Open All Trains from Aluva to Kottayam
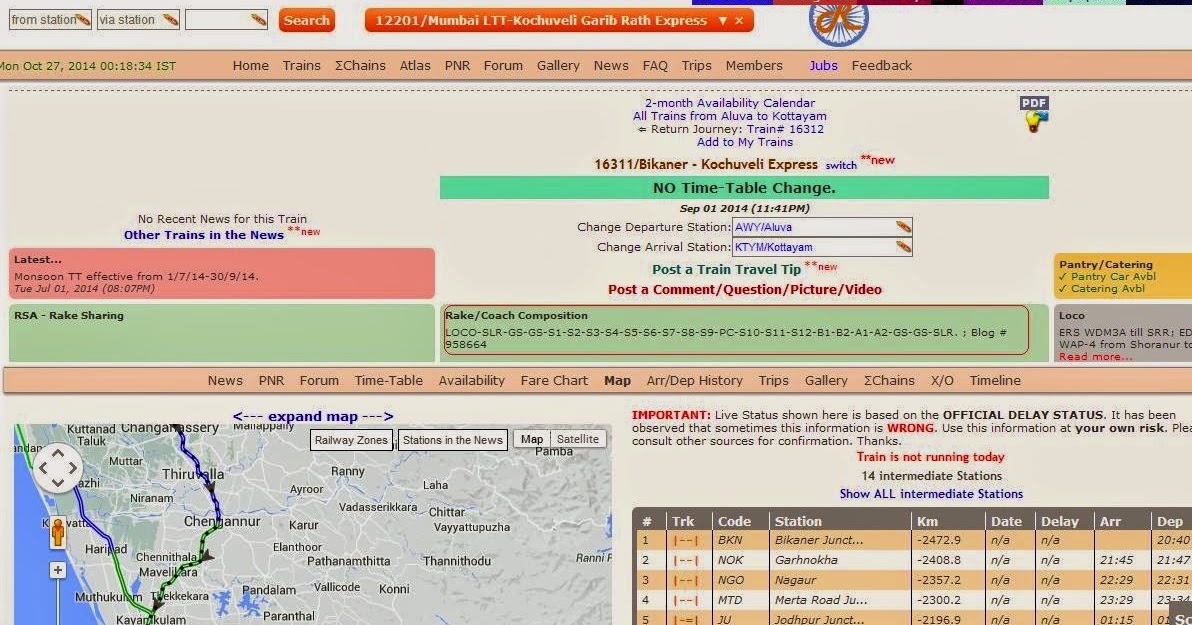Image resolution: width=1192 pixels, height=625 pixels. [730, 116]
